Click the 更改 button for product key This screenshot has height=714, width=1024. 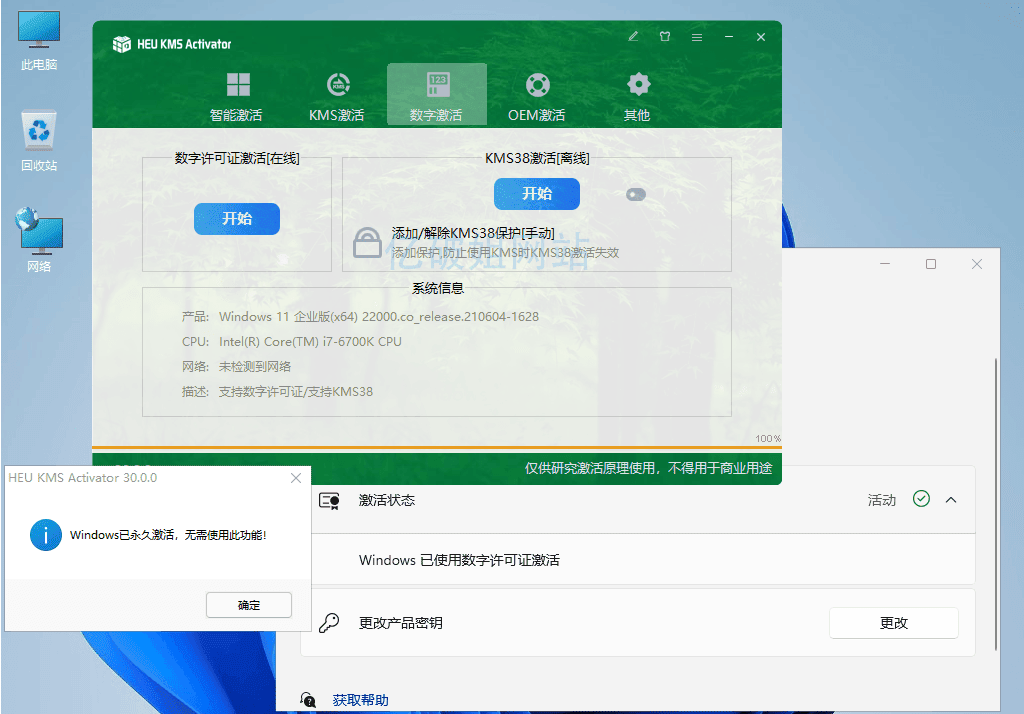[x=893, y=622]
